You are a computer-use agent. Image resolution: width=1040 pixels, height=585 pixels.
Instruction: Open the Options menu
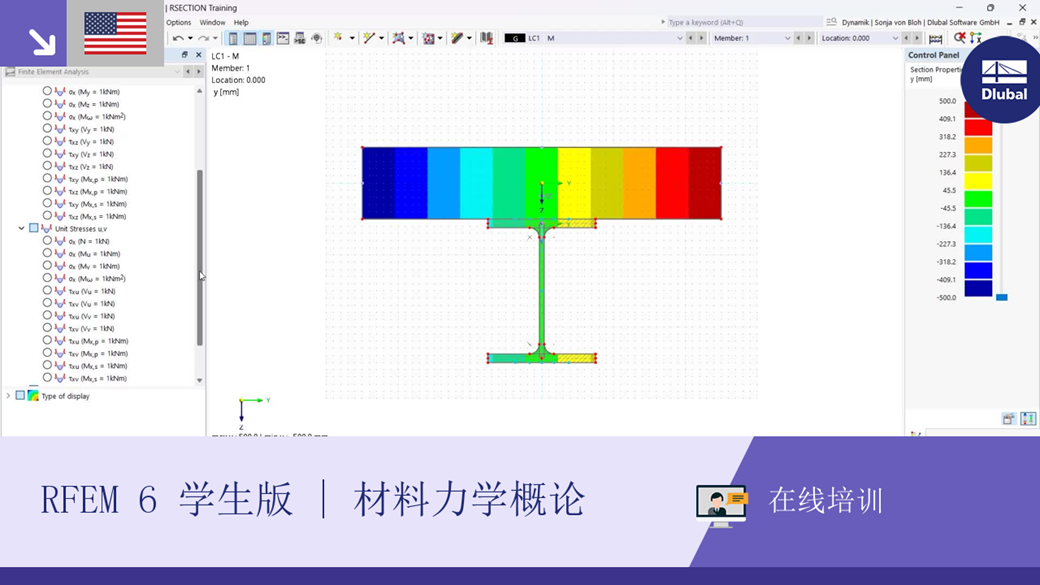pos(178,23)
